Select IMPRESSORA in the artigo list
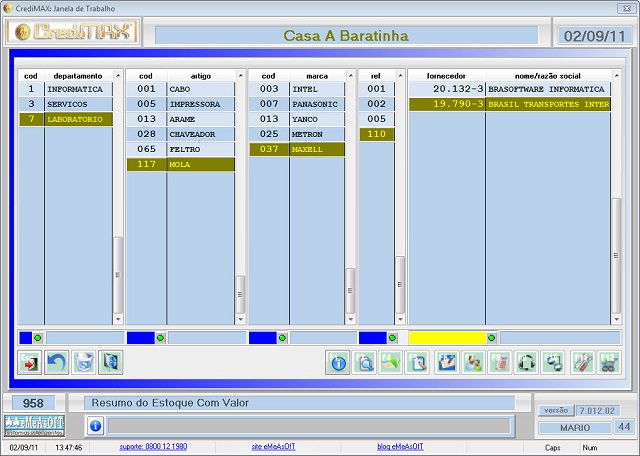 tap(200, 104)
